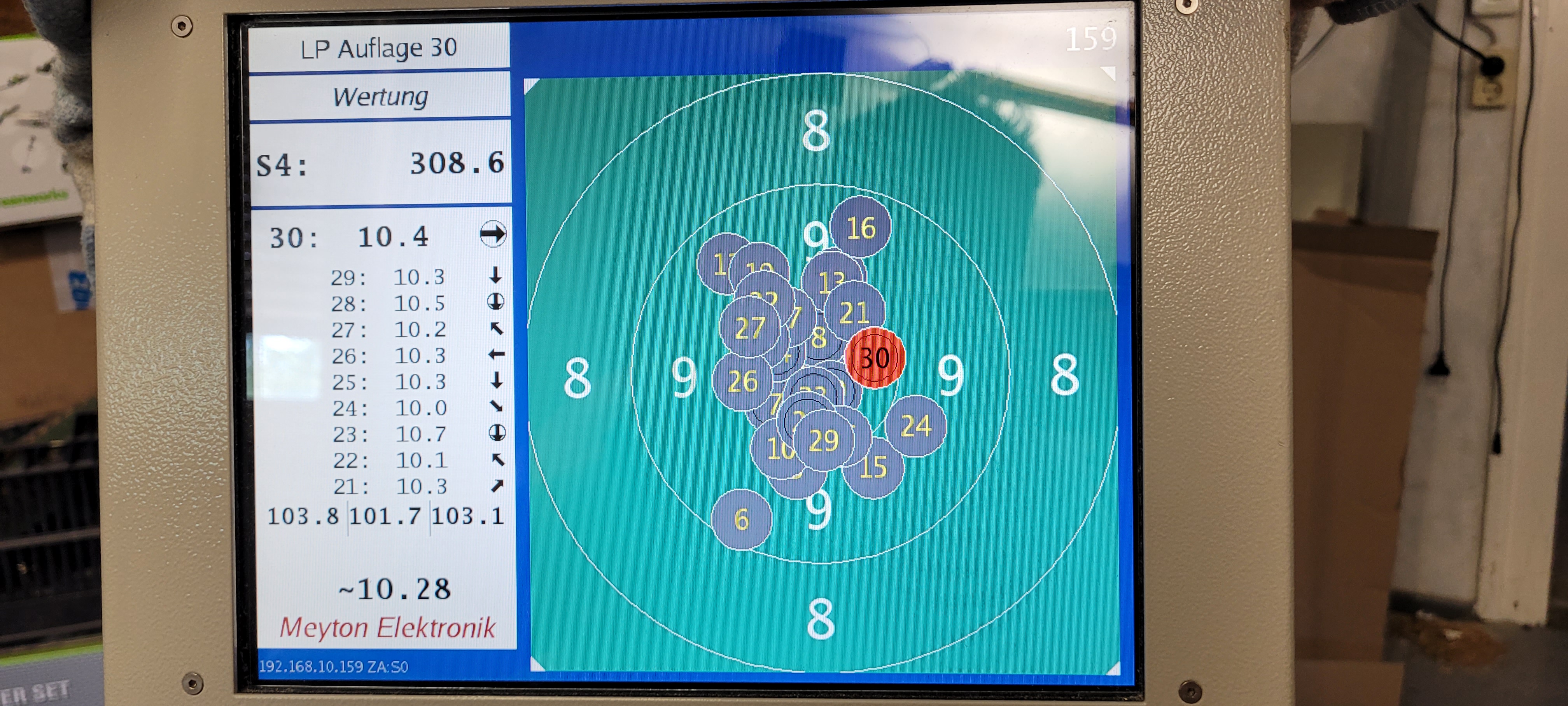The height and width of the screenshot is (706, 1568).
Task: Select the Wertung mode label
Action: pos(380,96)
